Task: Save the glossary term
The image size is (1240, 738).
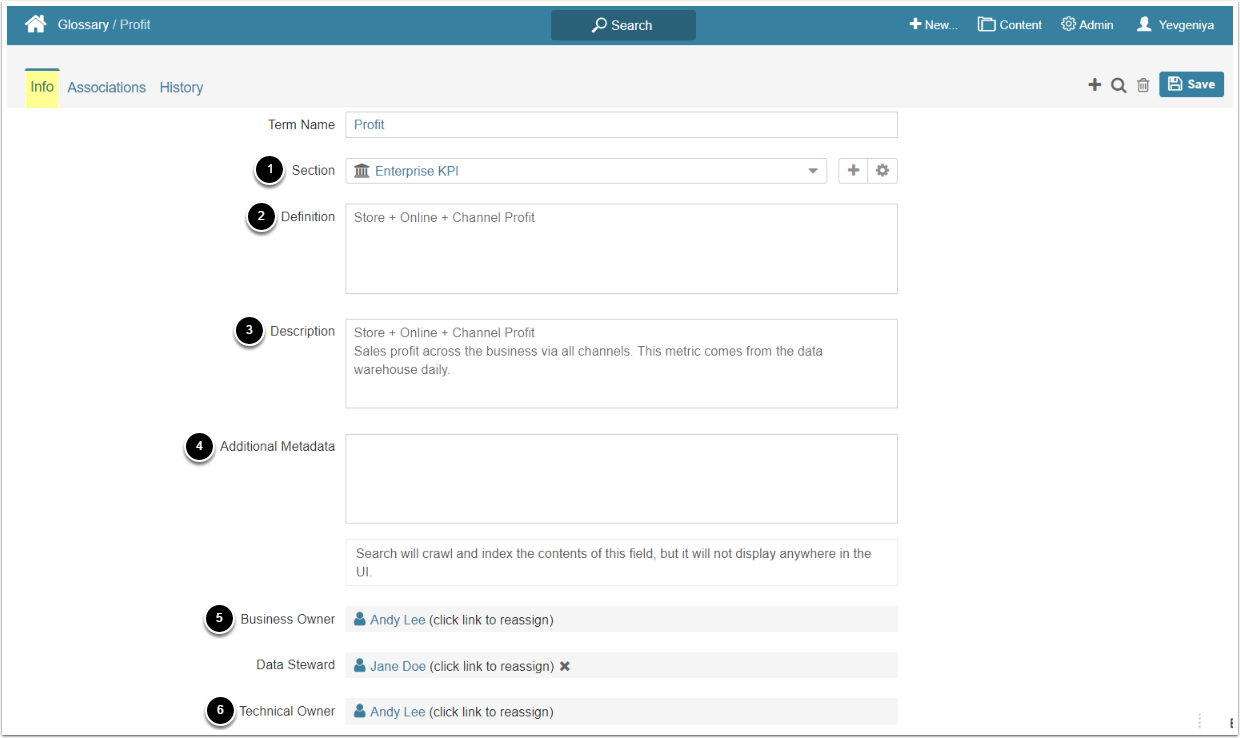Action: 1191,84
